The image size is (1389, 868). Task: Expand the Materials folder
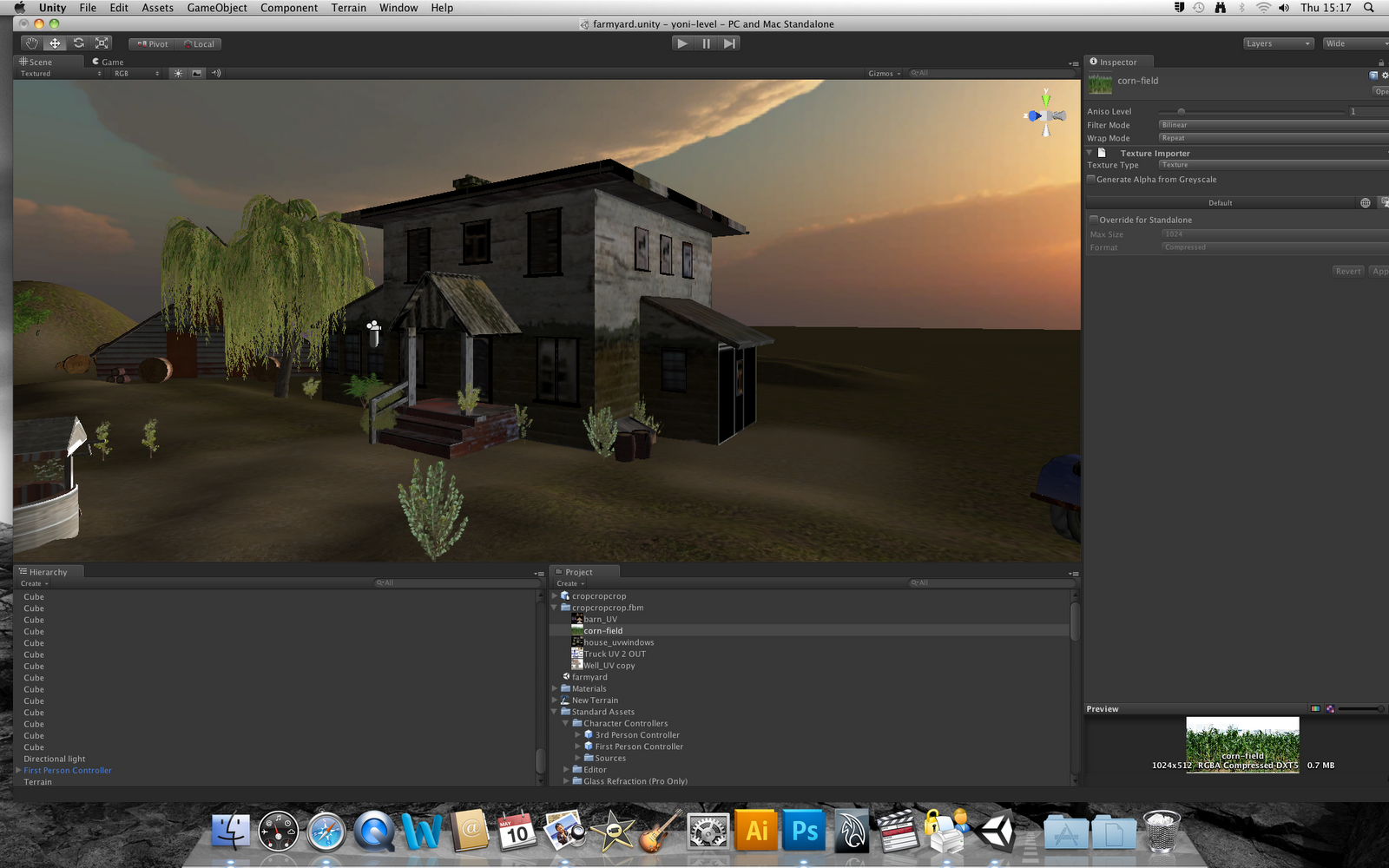pos(555,688)
